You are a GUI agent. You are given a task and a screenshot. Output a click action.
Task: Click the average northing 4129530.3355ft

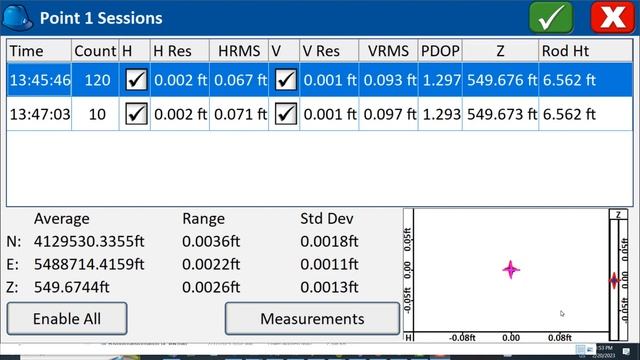(89, 242)
